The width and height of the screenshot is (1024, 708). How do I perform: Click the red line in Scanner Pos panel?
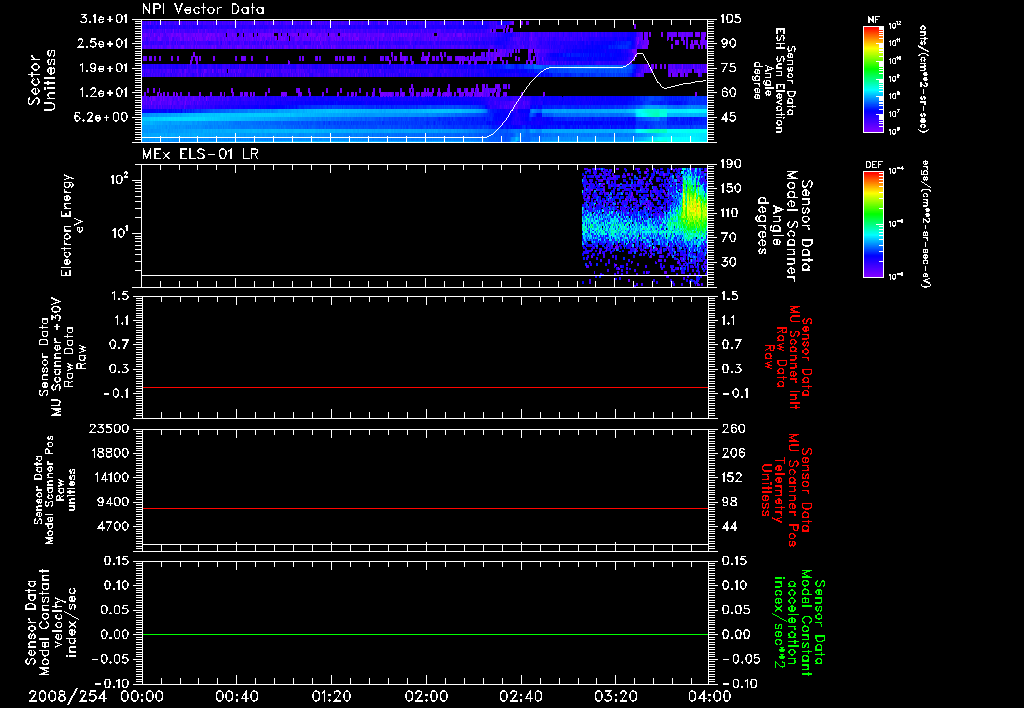pos(425,508)
